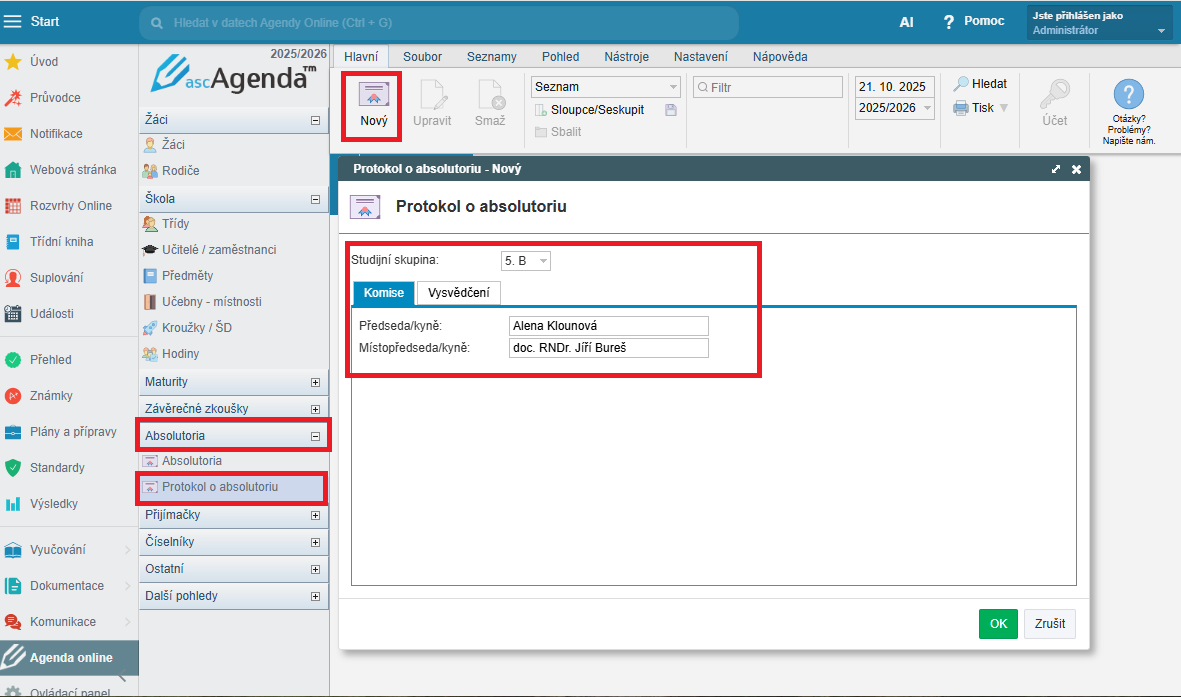1181x697 pixels.
Task: Open the Otázky help question icon
Action: coord(1128,96)
